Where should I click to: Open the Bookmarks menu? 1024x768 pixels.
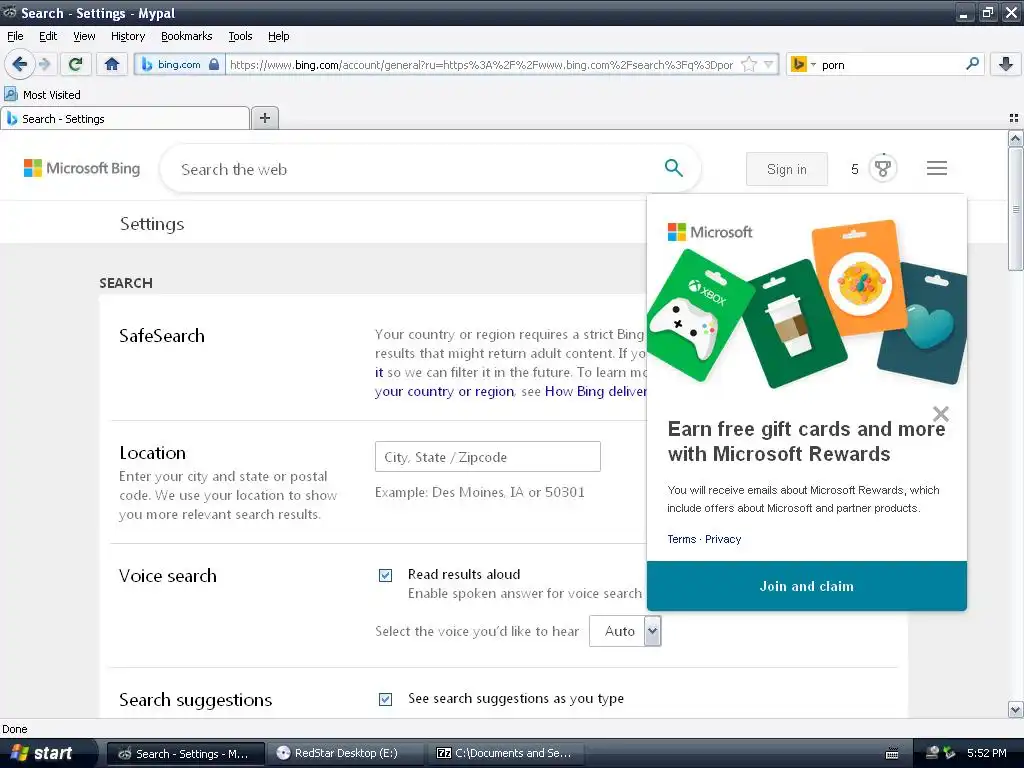coord(186,36)
